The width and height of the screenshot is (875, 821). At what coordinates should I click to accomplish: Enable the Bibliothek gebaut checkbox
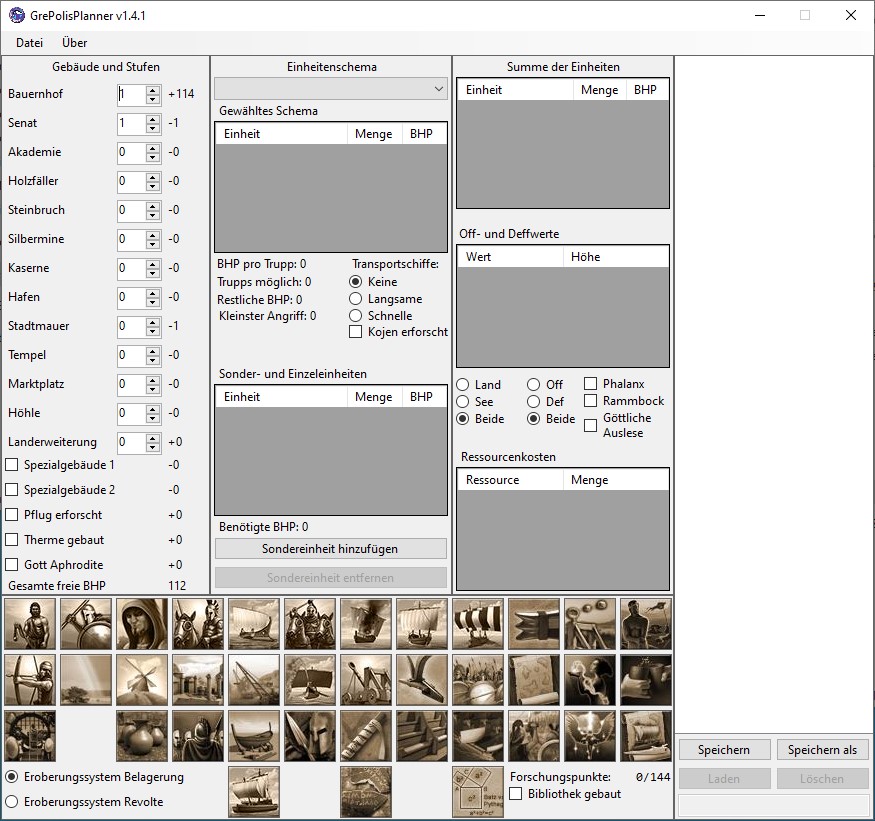coord(516,792)
